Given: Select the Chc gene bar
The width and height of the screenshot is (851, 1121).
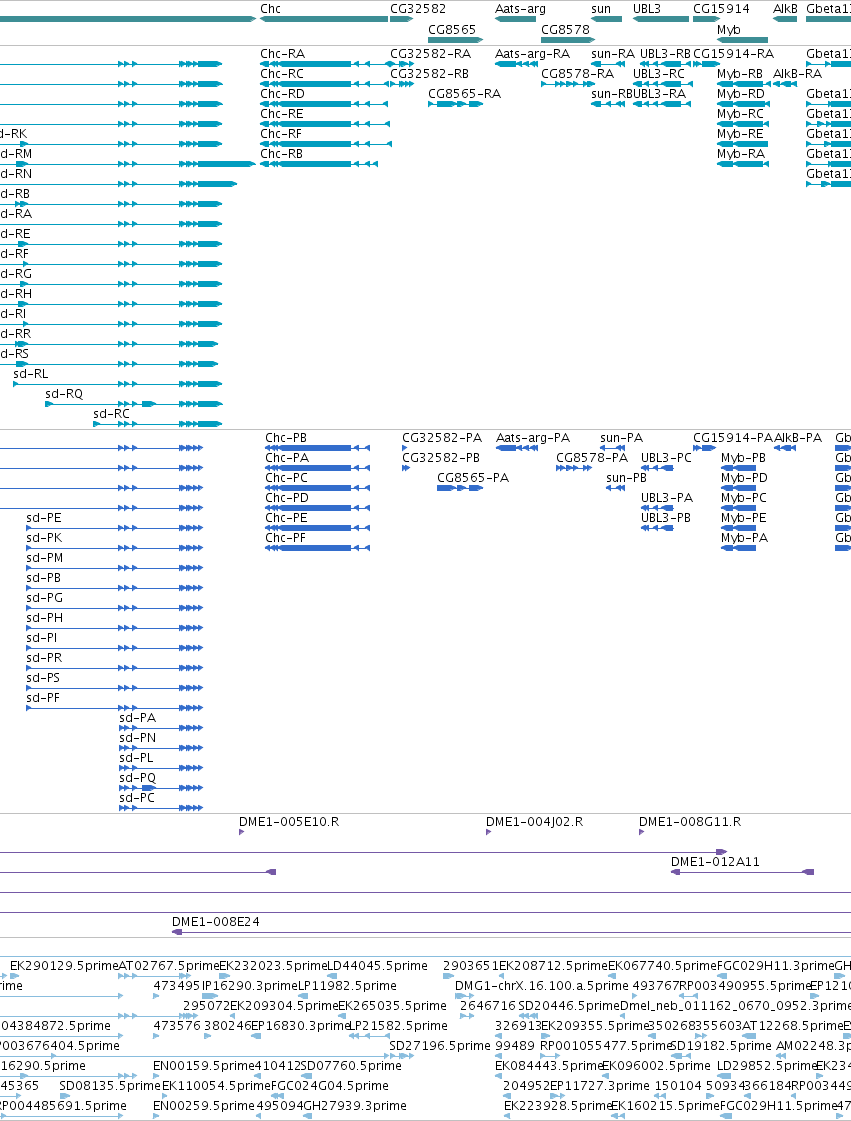Looking at the screenshot, I should point(324,19).
